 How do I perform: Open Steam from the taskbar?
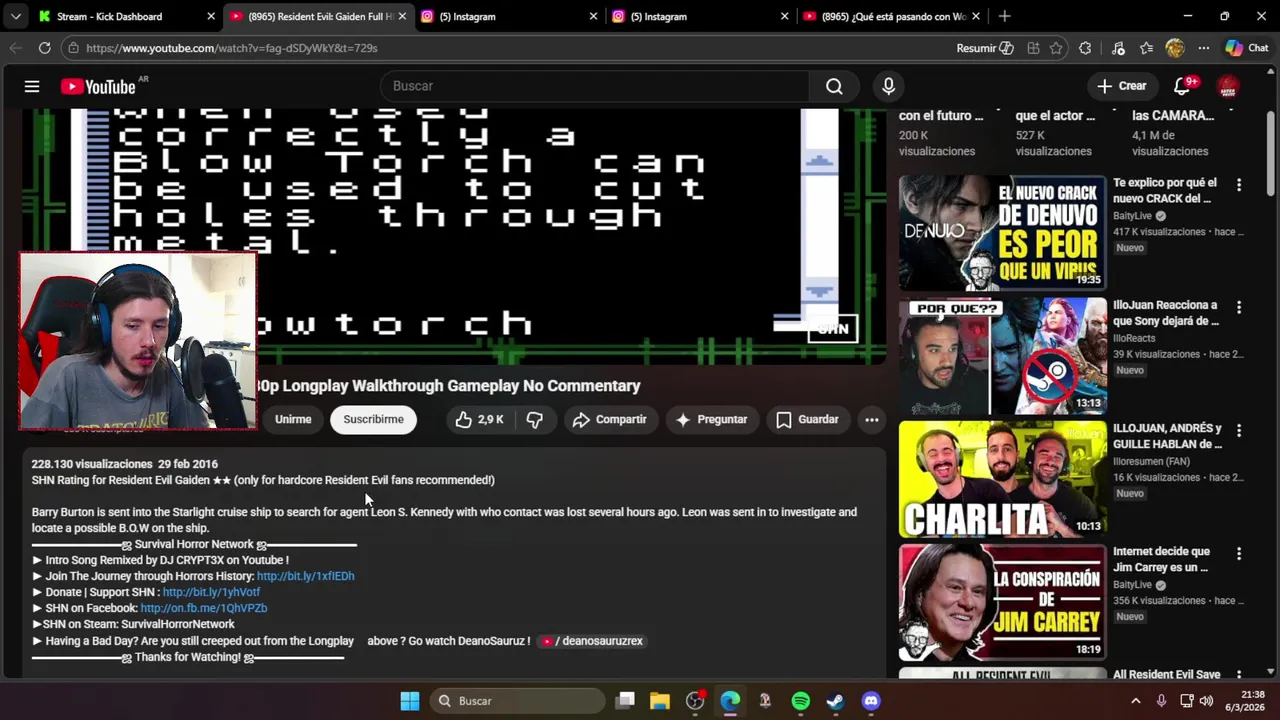point(836,701)
